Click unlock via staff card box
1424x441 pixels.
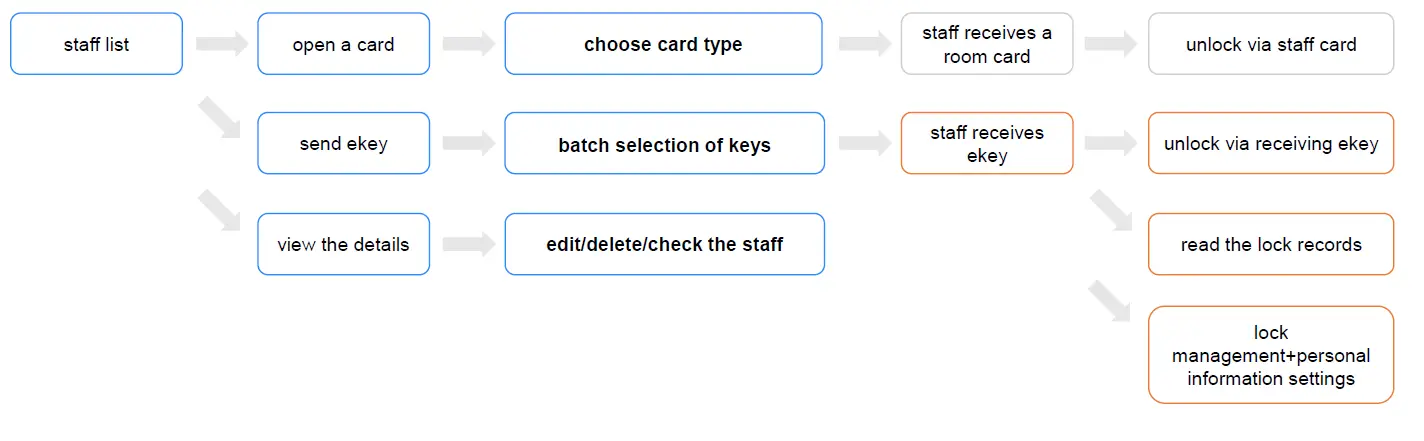click(1270, 44)
